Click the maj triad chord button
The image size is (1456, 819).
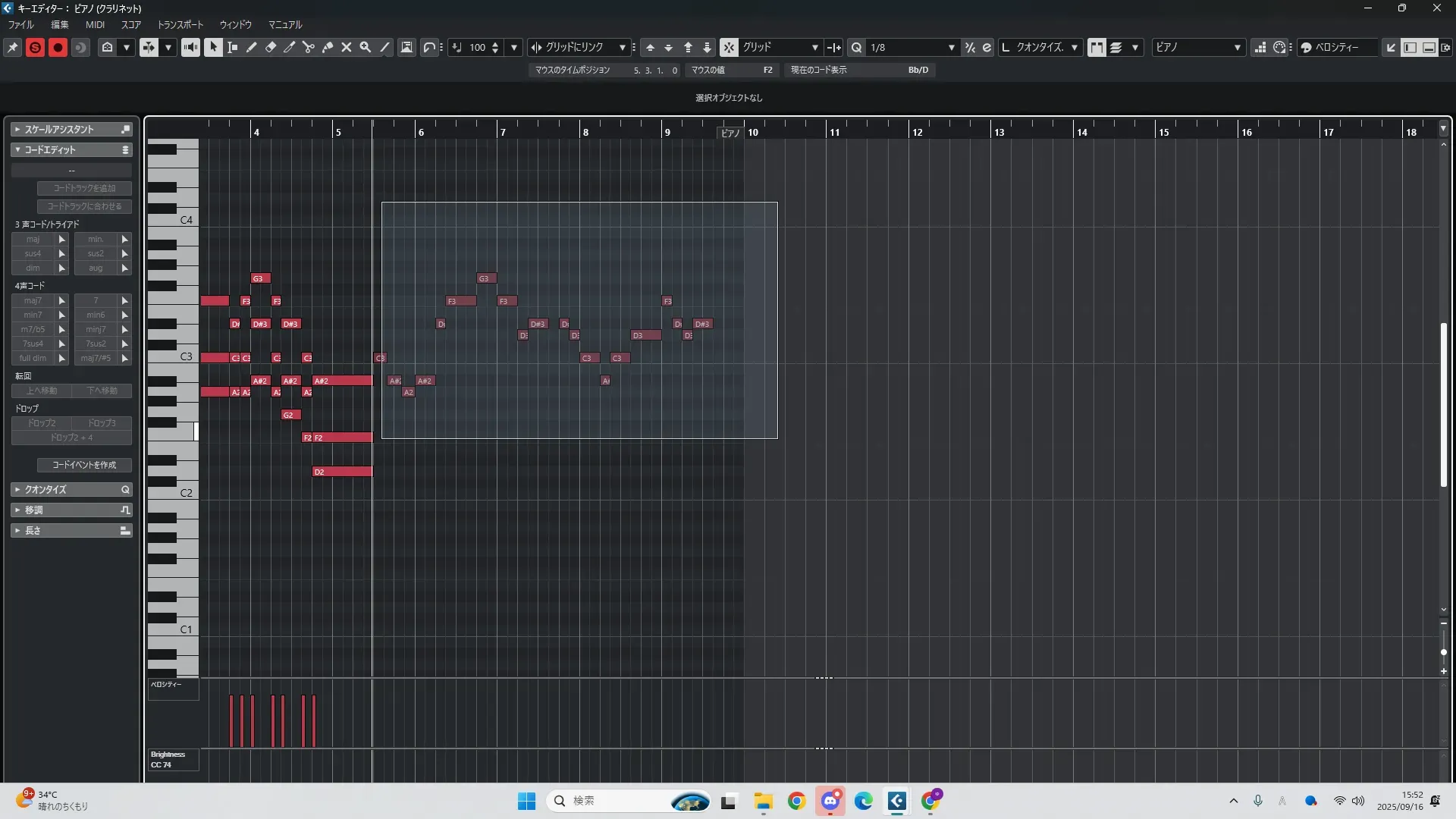tap(33, 239)
